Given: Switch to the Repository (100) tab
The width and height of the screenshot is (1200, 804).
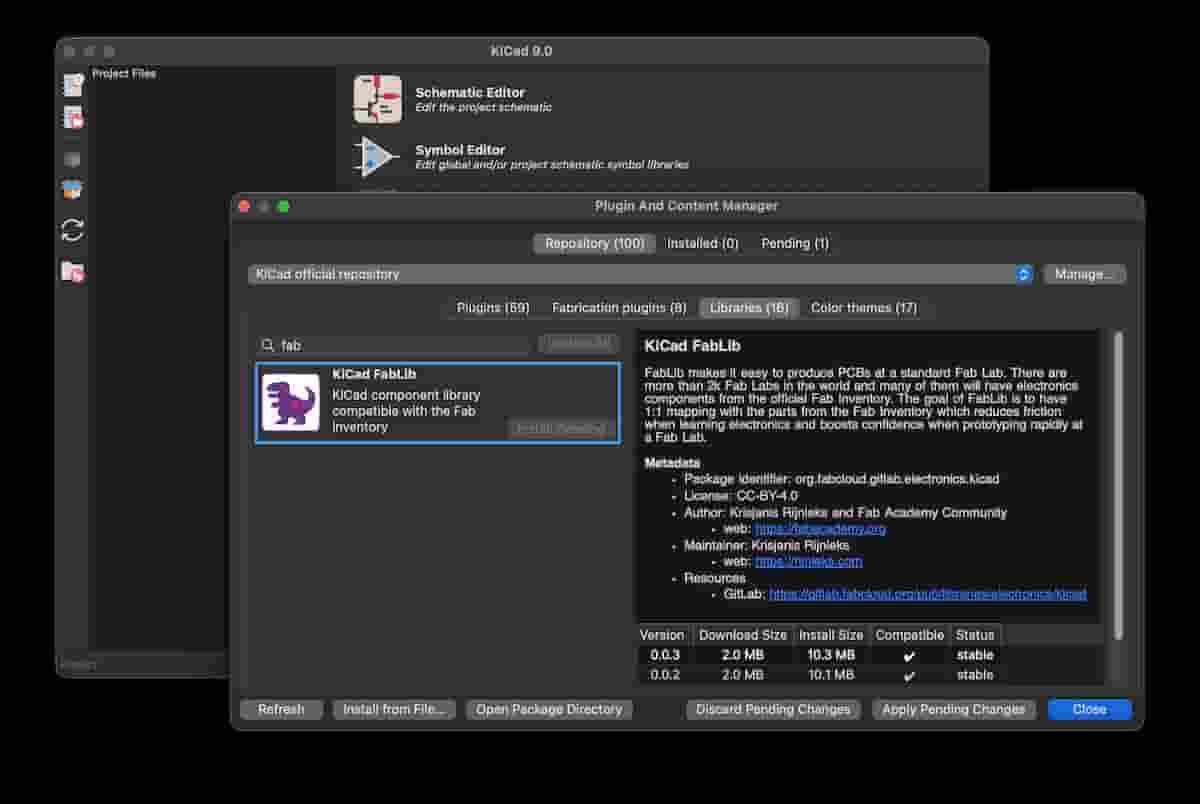Looking at the screenshot, I should pos(594,243).
